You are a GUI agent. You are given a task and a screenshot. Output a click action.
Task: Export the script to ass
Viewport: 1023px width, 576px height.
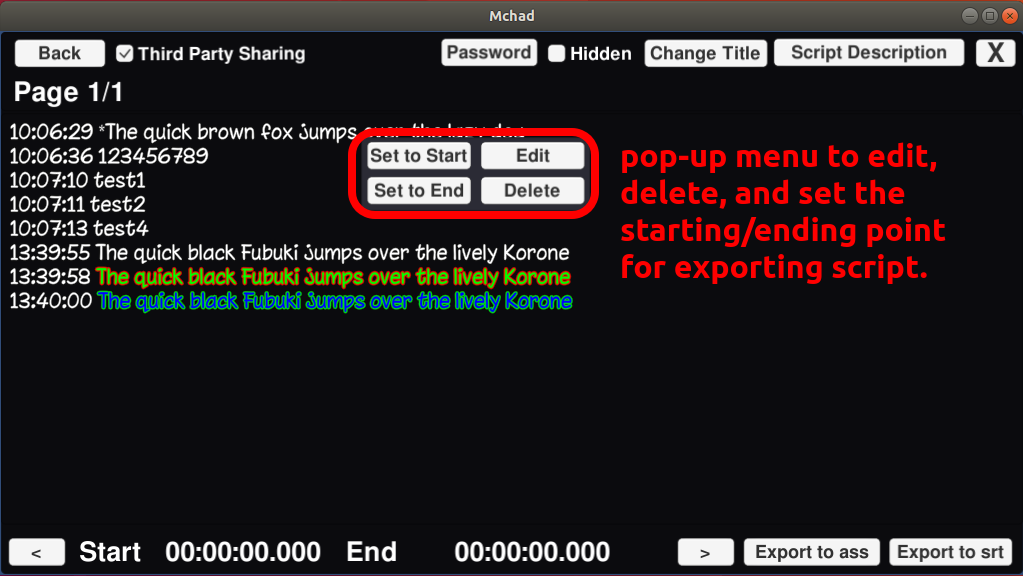[x=812, y=552]
